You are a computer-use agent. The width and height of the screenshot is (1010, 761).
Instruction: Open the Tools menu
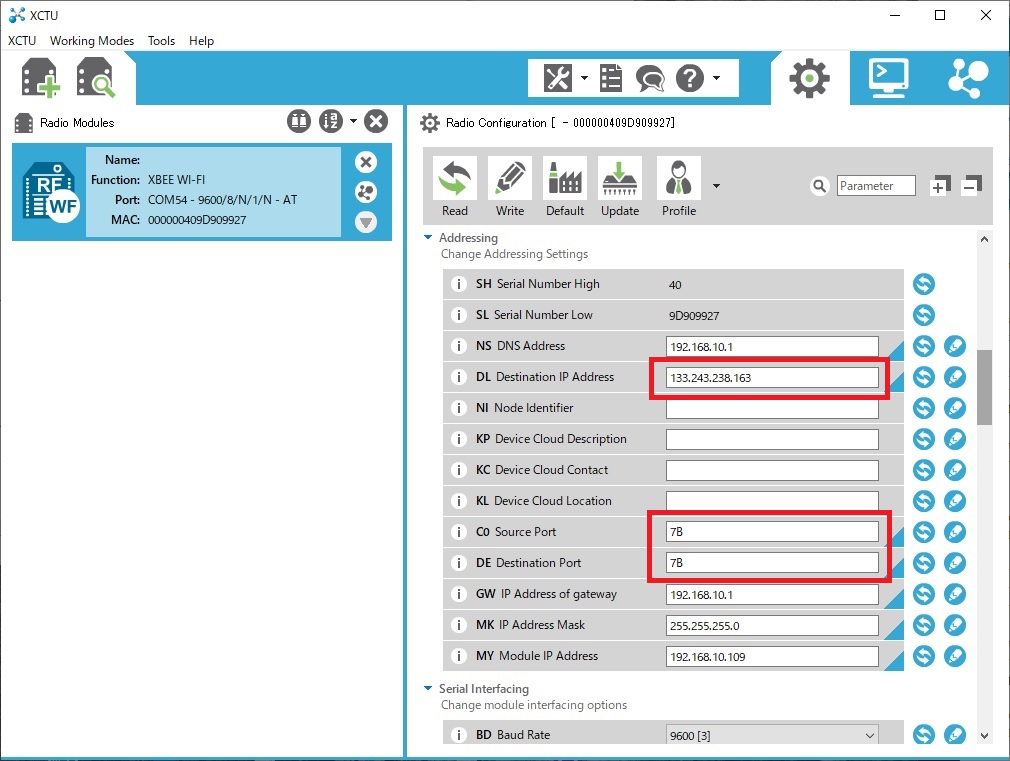[x=161, y=41]
